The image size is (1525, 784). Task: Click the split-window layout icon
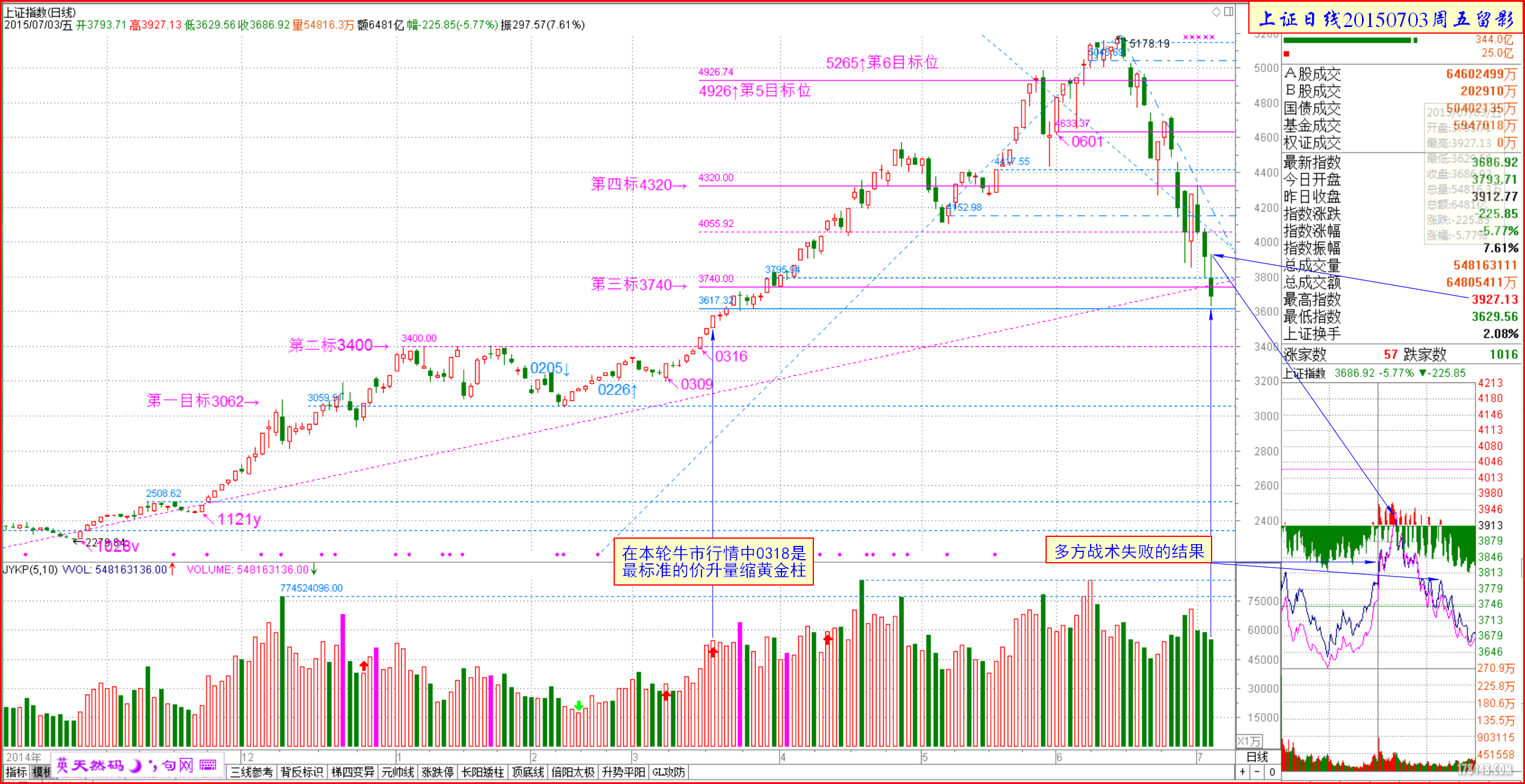(1228, 11)
